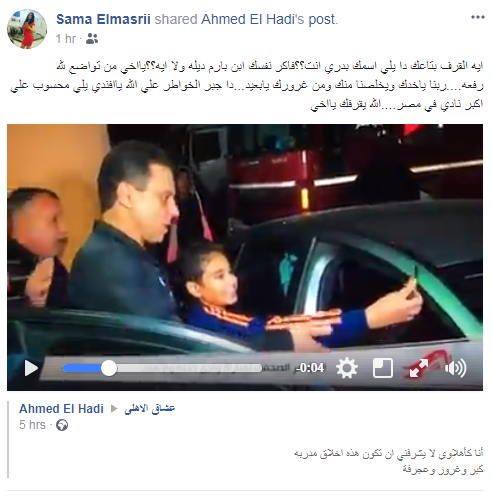Click the Sama Elmasrii name link
Screen dimensions: 493x497
(103, 19)
